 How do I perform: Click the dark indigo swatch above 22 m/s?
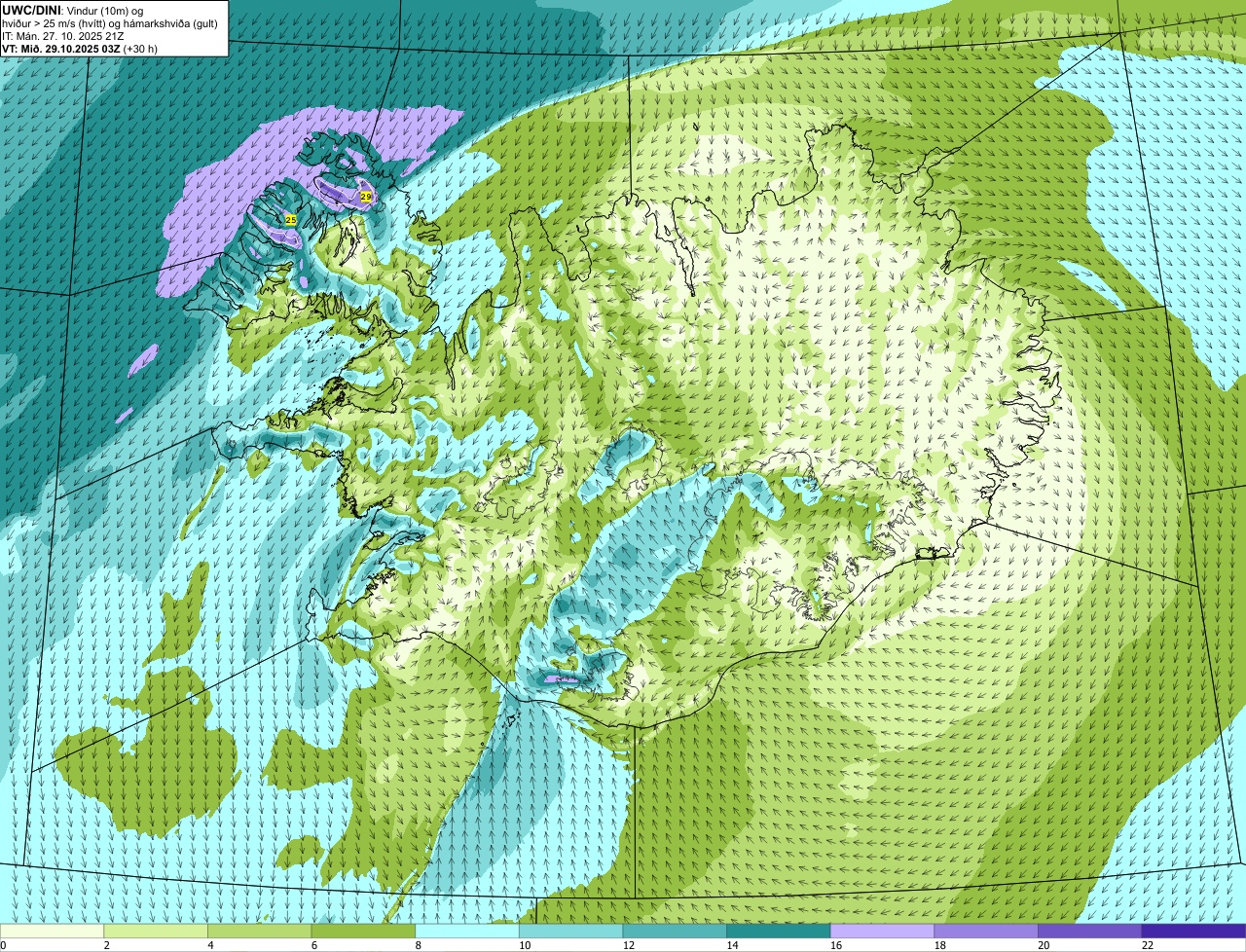(1193, 932)
